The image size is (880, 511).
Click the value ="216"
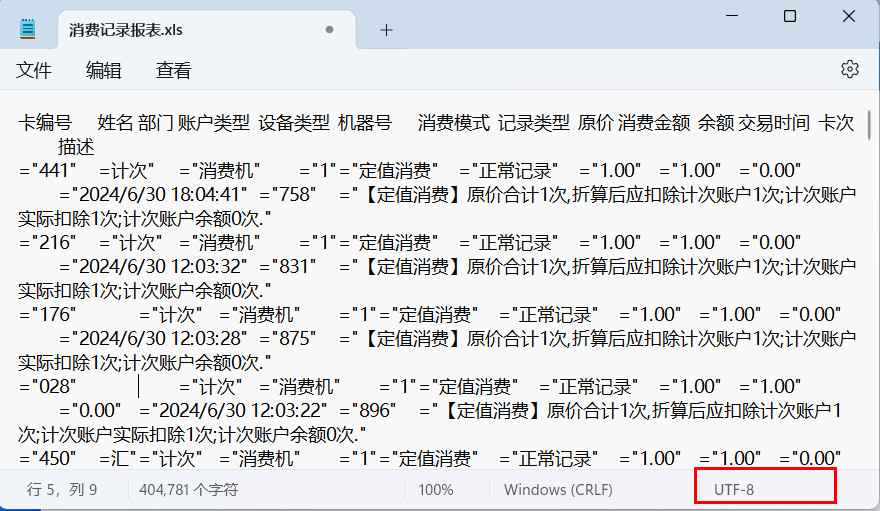[47, 243]
